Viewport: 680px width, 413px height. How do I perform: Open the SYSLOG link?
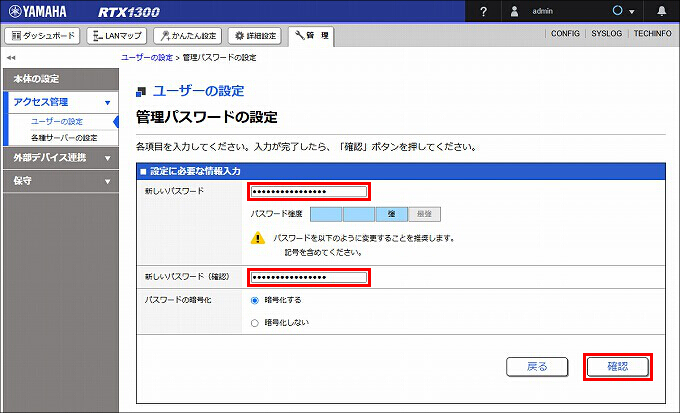coord(606,33)
